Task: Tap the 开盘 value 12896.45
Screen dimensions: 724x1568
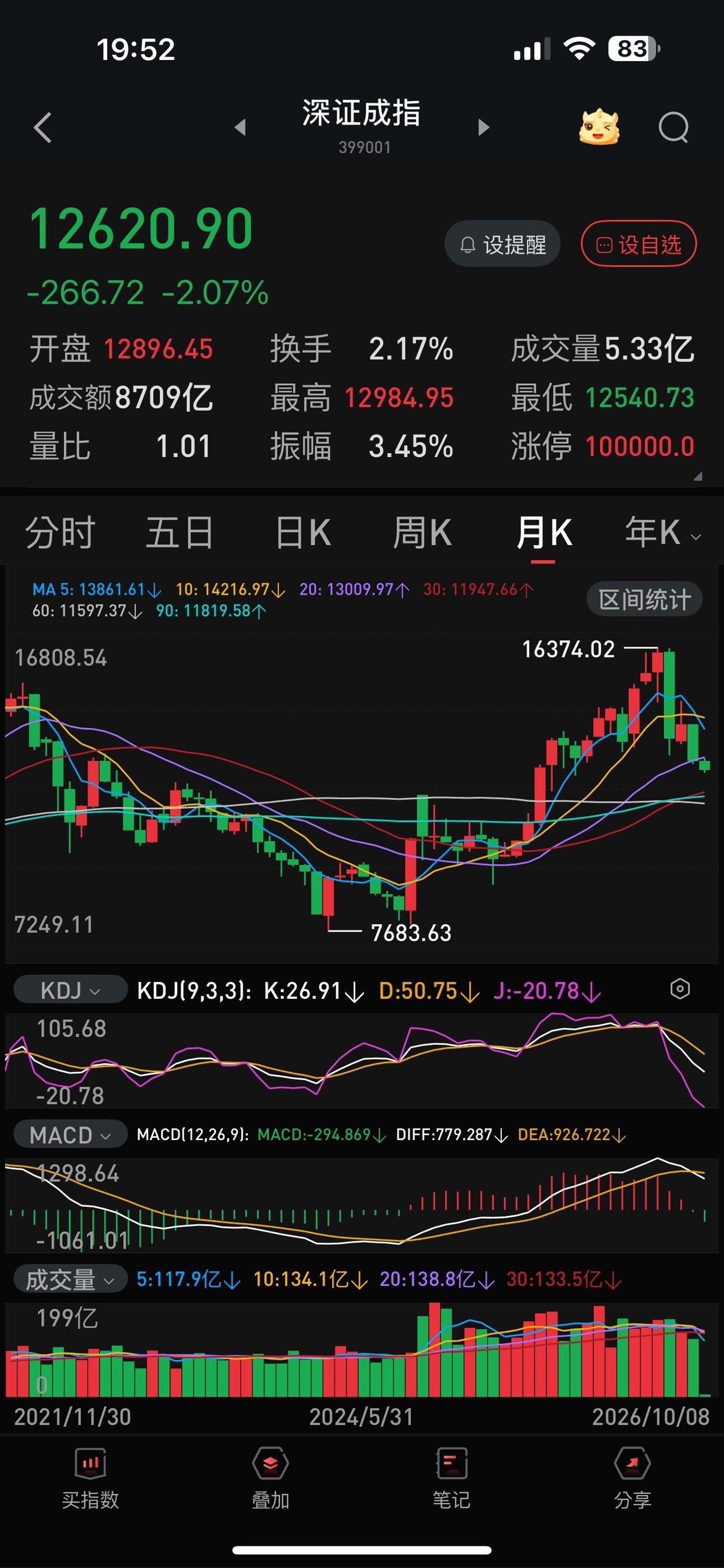Action: (158, 349)
